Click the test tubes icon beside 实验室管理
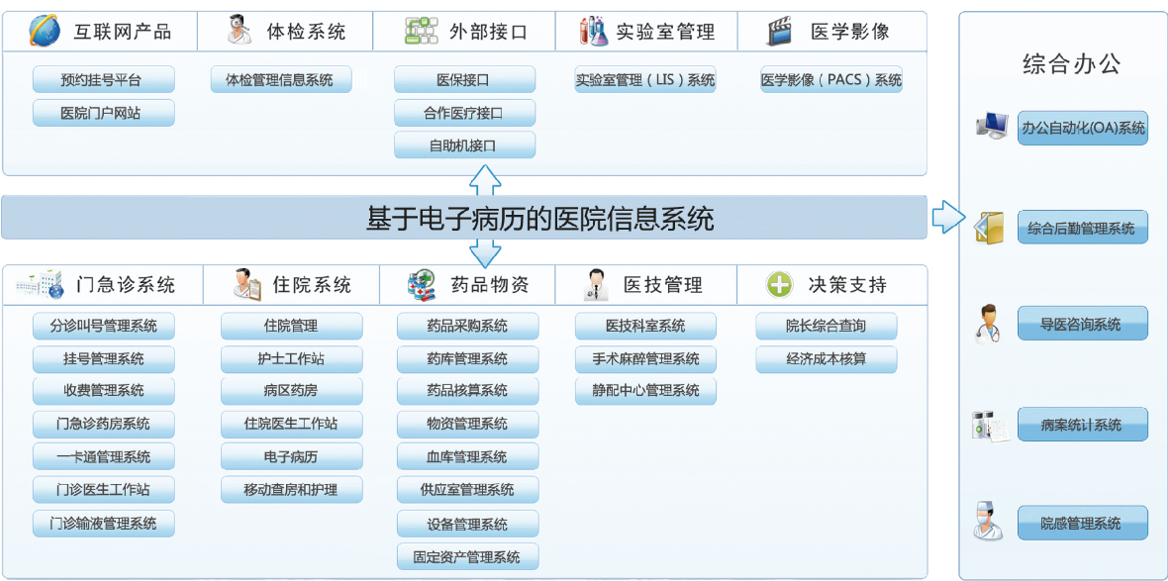This screenshot has width=1168, height=581. click(x=593, y=31)
